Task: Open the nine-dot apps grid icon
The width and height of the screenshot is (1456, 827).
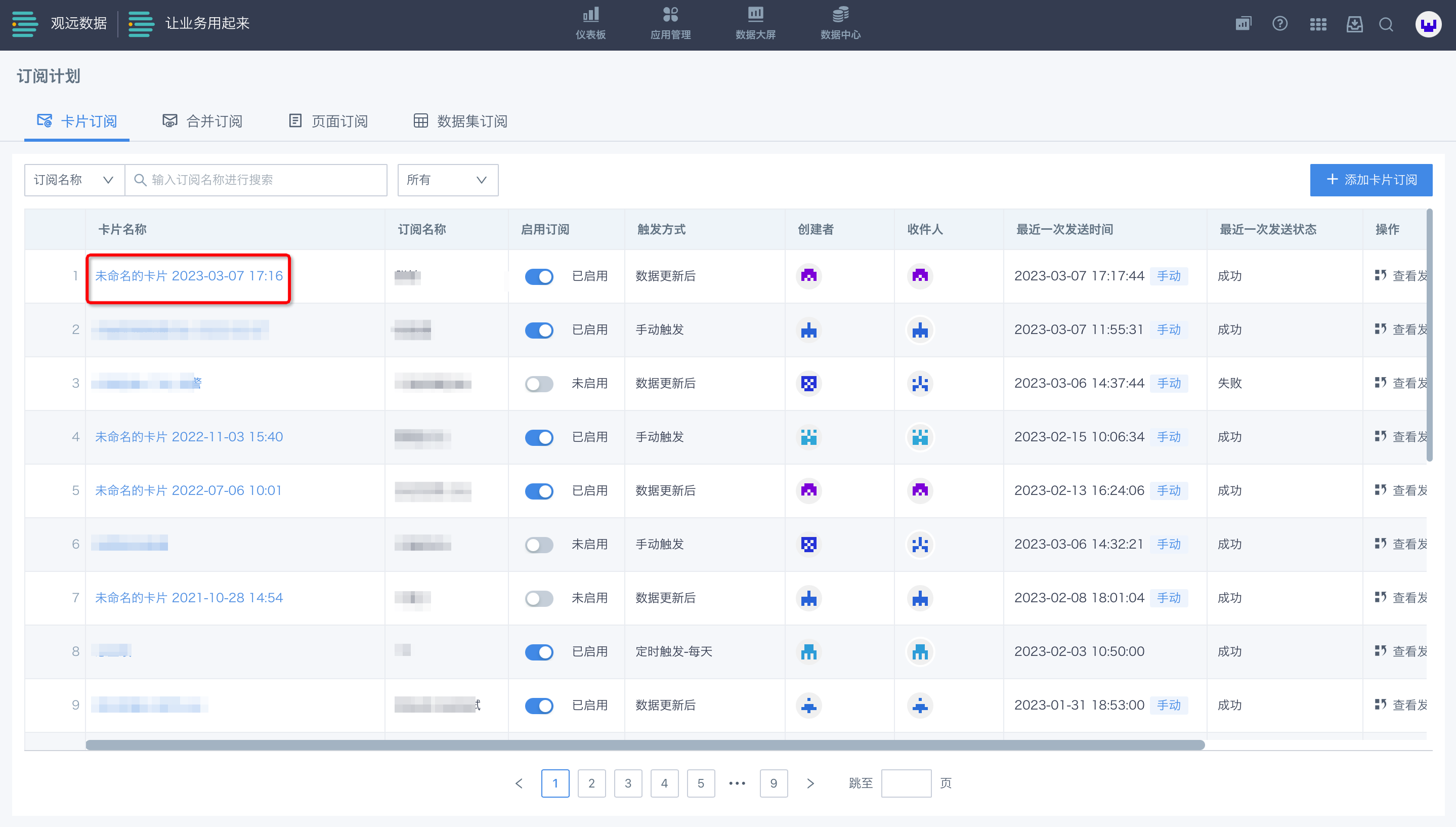Action: coord(1317,24)
